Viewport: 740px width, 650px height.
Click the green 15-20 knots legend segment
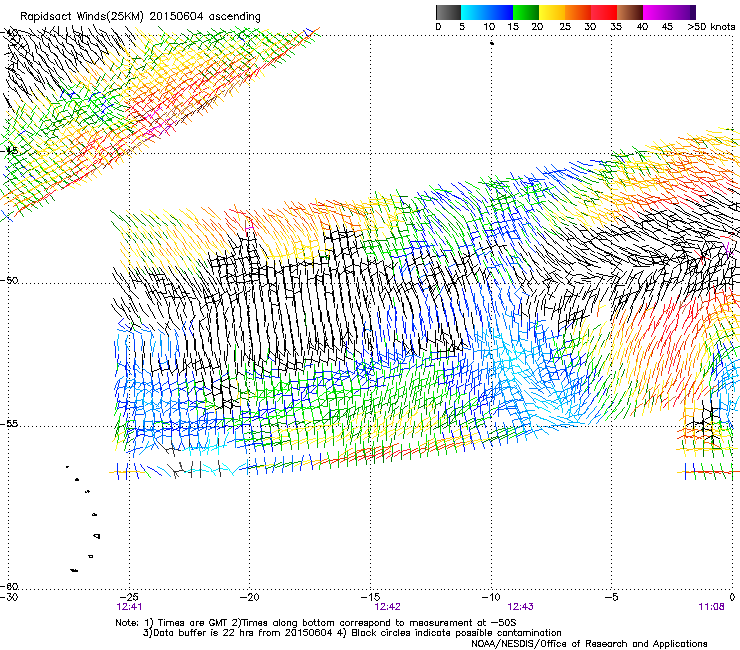click(526, 12)
